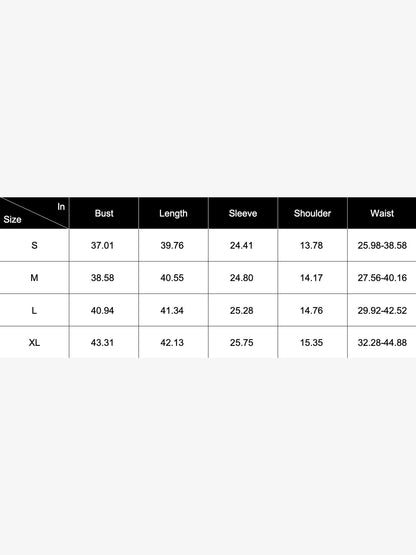The height and width of the screenshot is (555, 416).
Task: Select shoulder value 13.78 for size S
Action: [311, 245]
